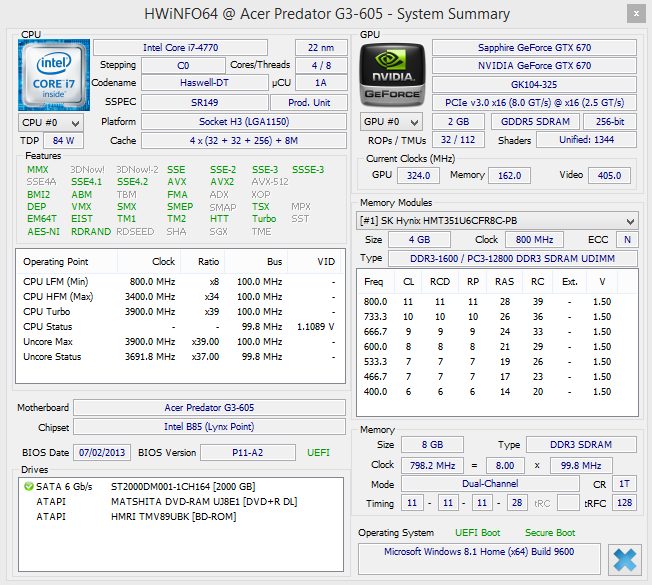The image size is (652, 585).
Task: Click the CPU LFM (Min) row
Action: tap(180, 282)
